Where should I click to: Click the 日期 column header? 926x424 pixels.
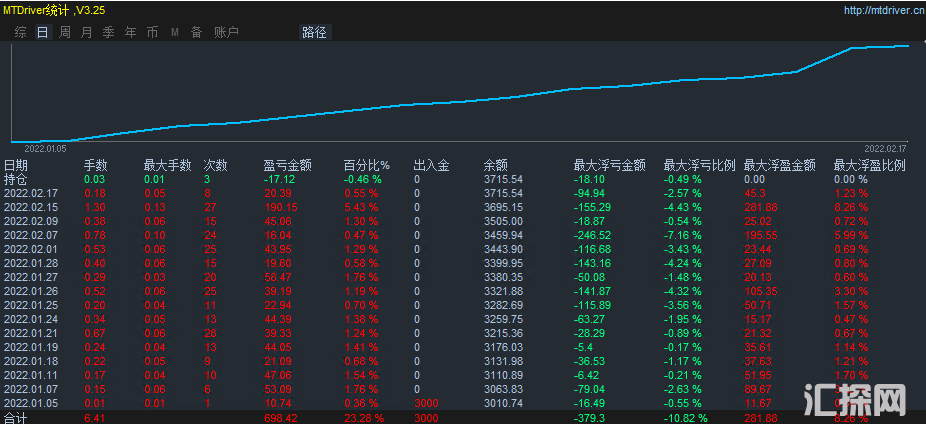(16, 165)
